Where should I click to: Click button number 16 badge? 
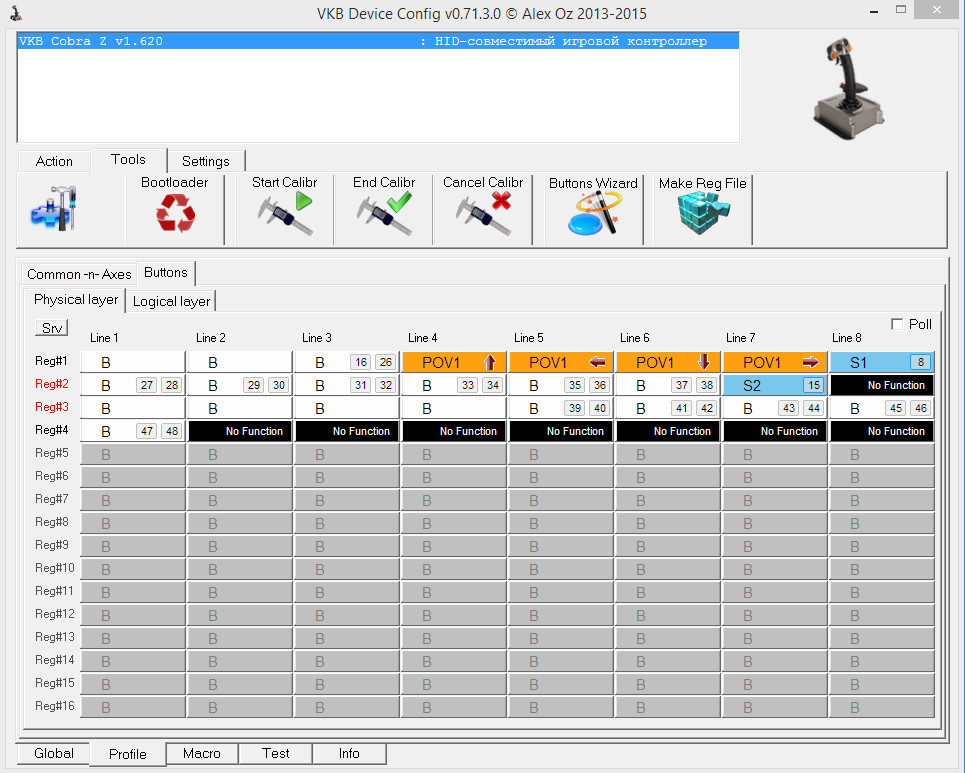point(361,362)
